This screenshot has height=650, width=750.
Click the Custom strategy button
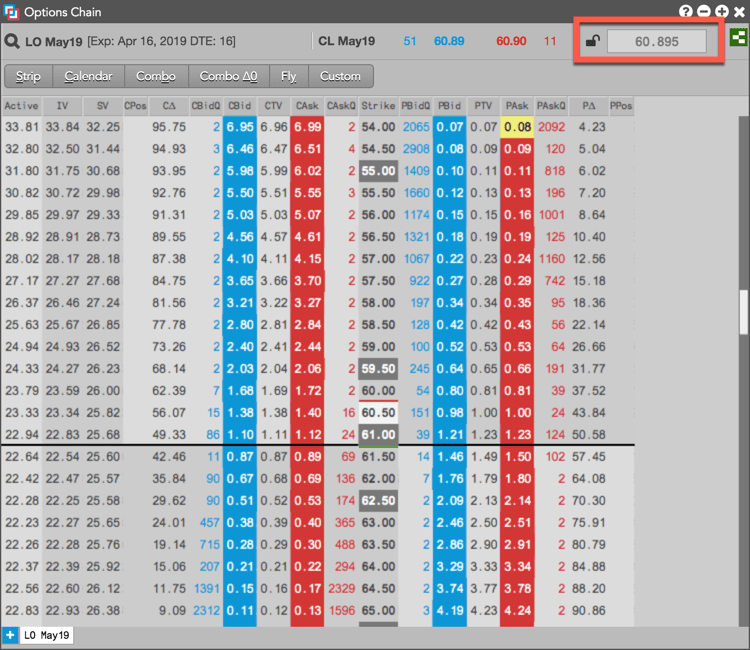click(340, 77)
